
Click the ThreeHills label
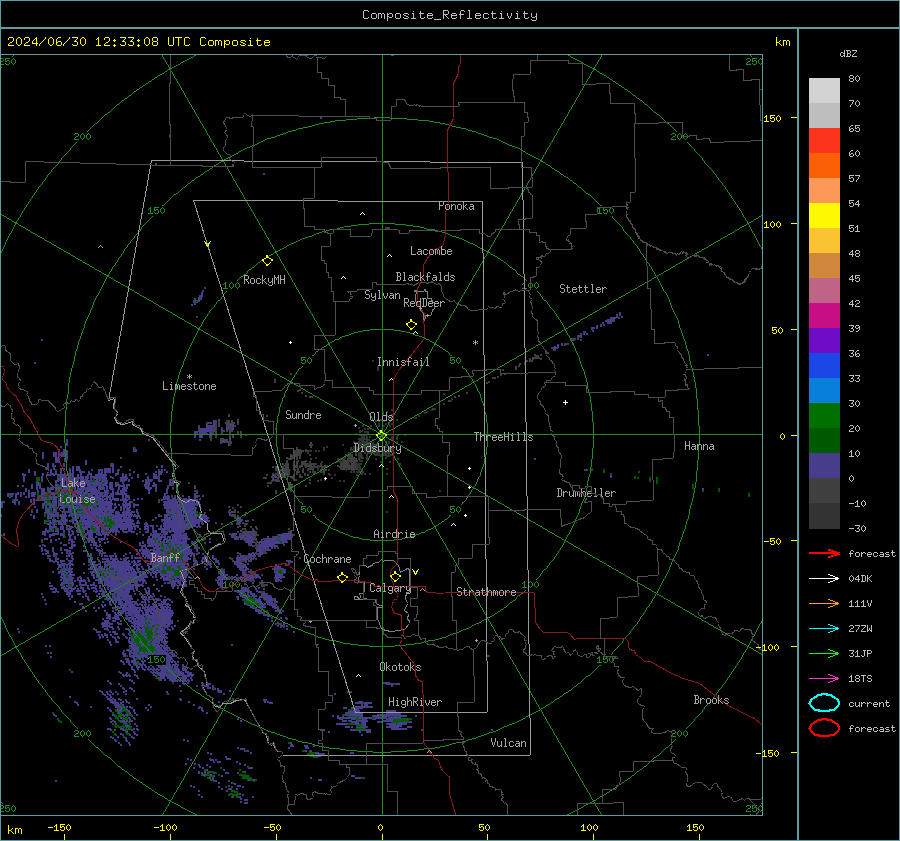point(503,437)
